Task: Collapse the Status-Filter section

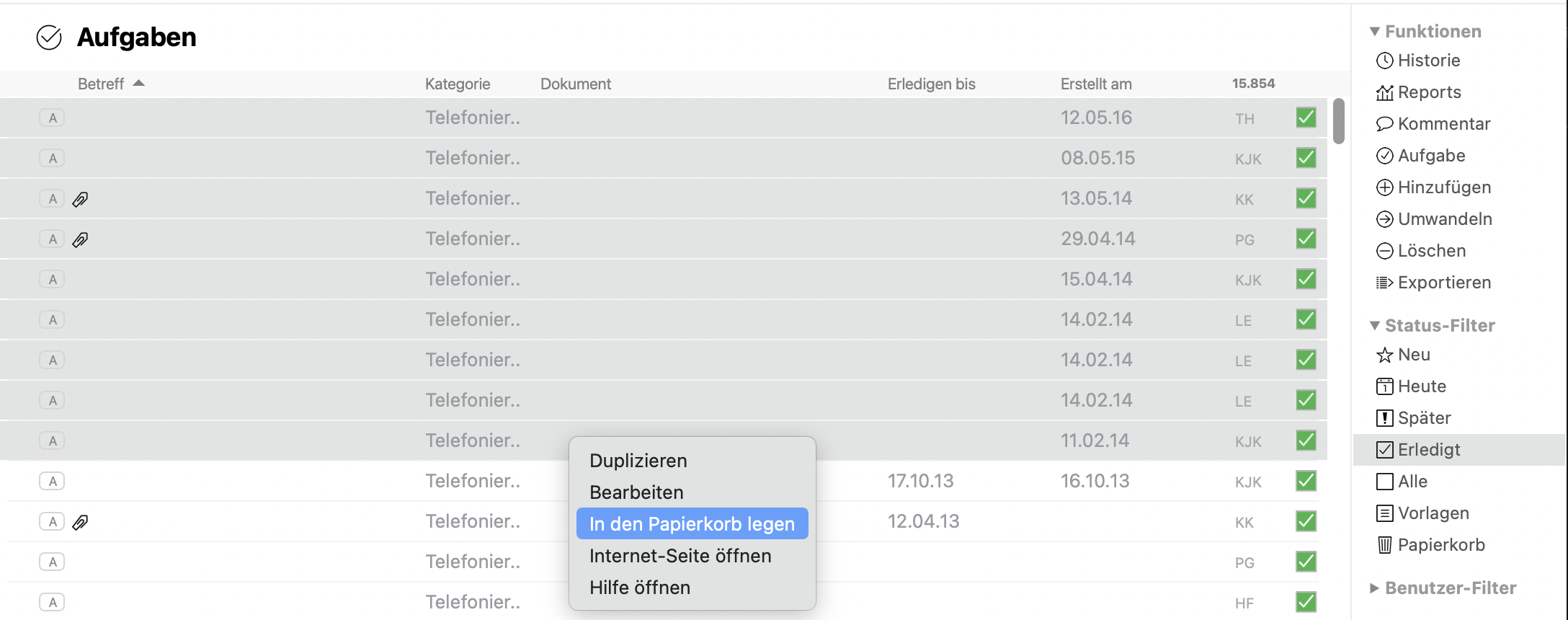Action: pos(1375,326)
